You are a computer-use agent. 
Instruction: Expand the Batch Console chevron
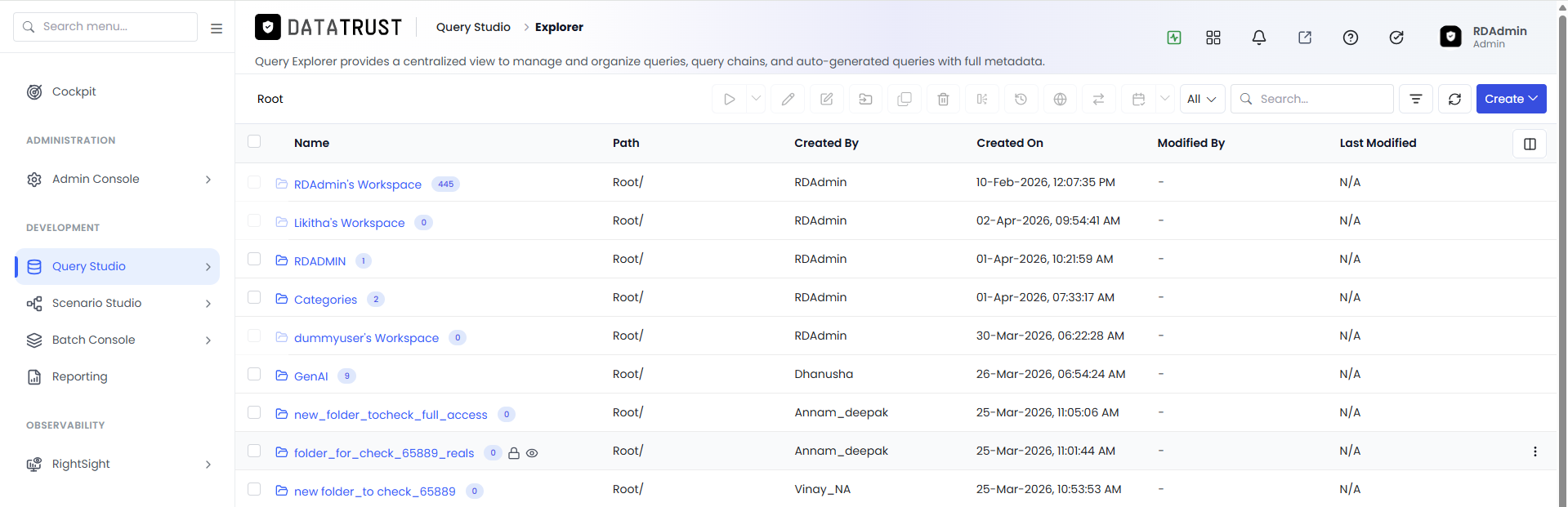point(208,340)
